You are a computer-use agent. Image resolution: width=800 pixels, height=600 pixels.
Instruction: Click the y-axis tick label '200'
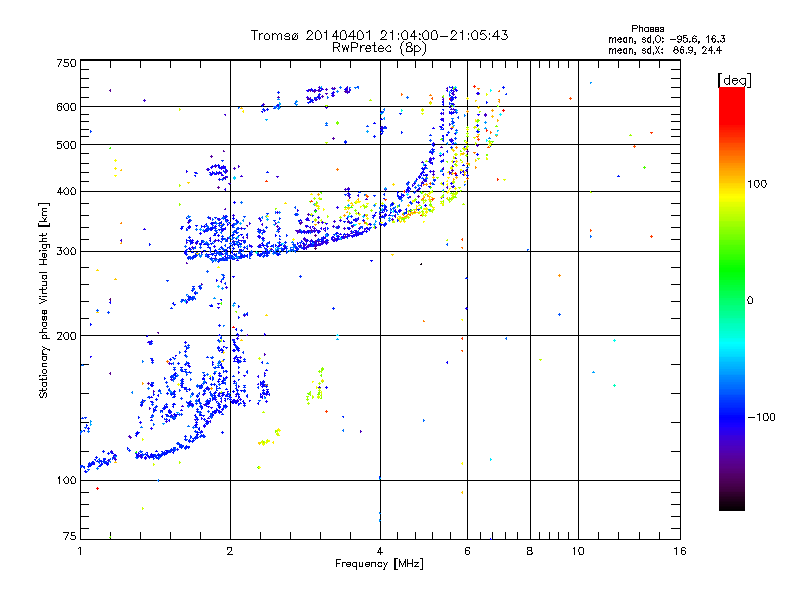(x=66, y=336)
